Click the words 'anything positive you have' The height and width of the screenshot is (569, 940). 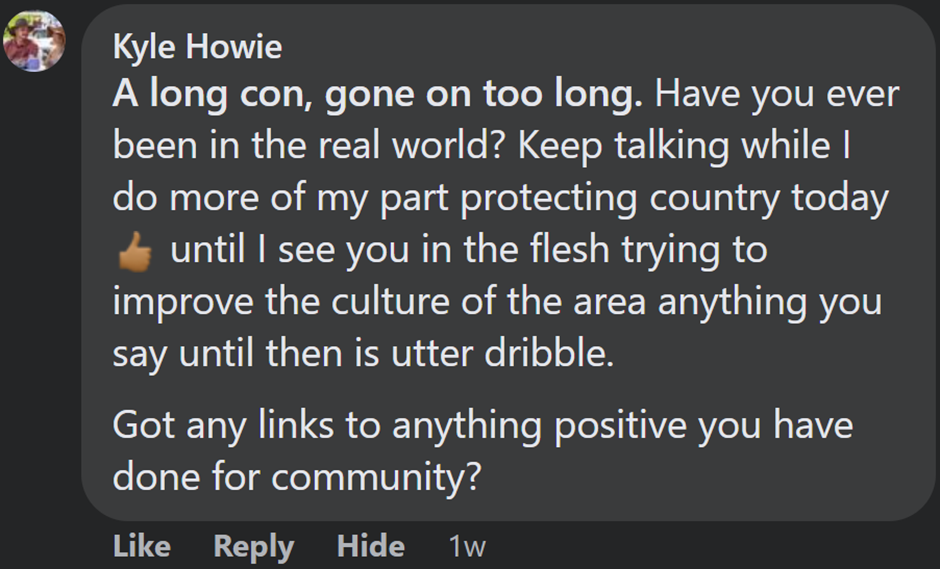point(622,426)
